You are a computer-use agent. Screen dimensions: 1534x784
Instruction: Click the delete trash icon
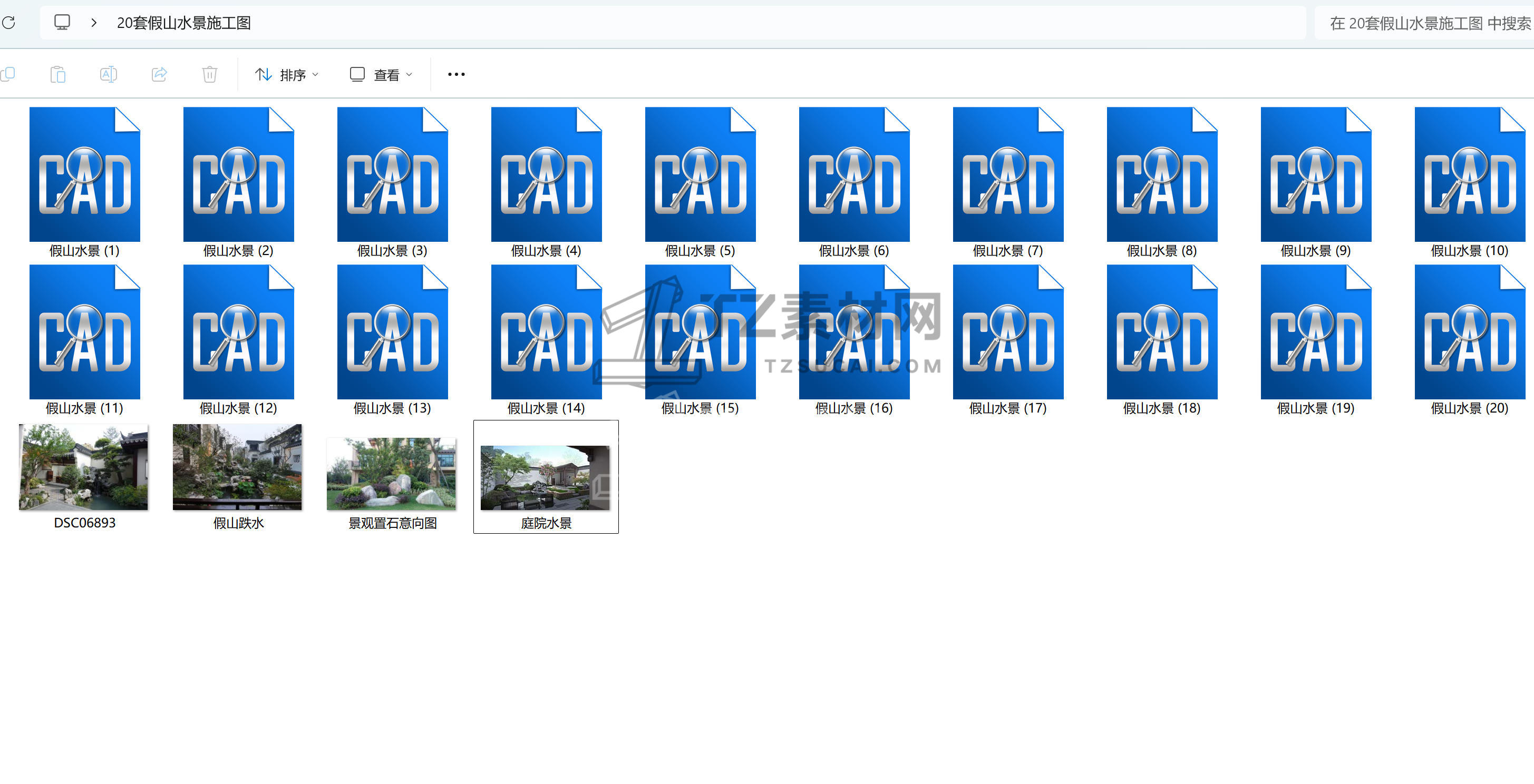point(210,74)
